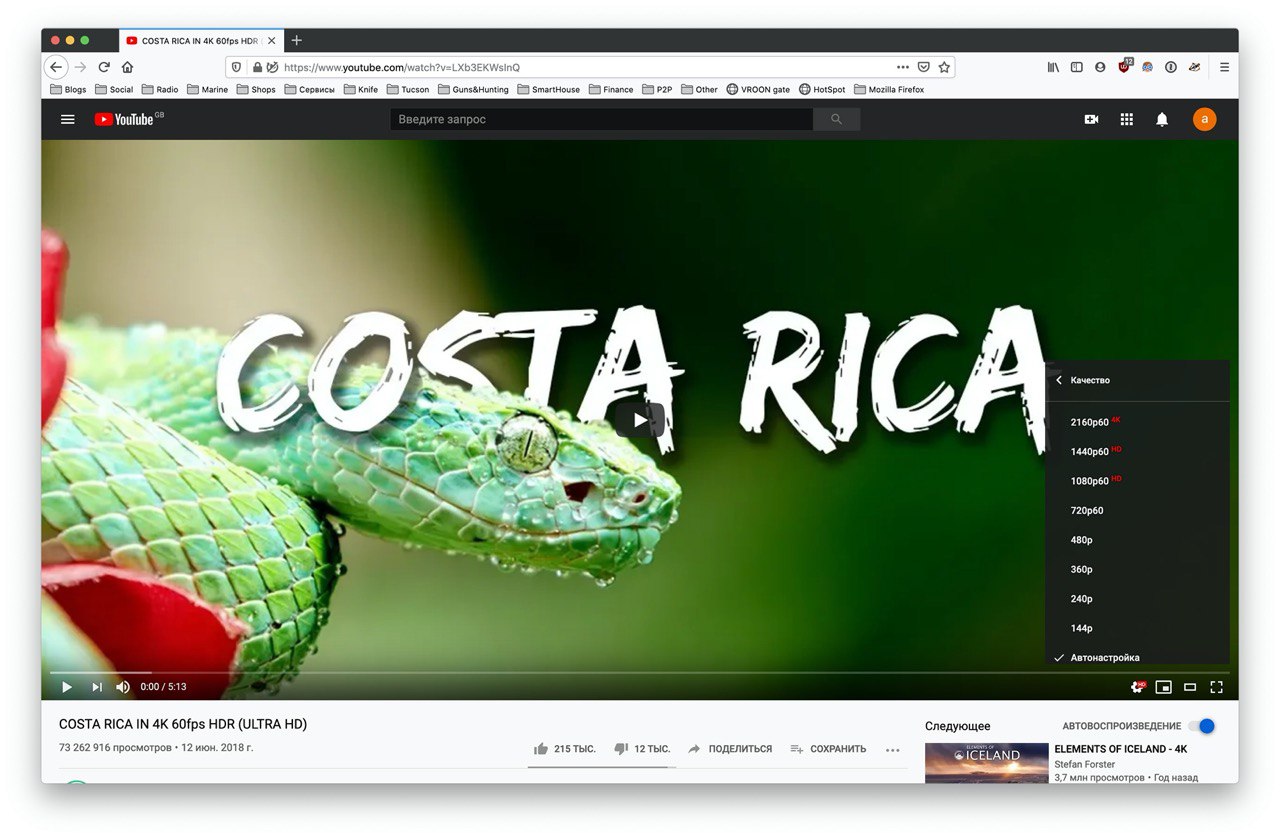Choose 1440p60 HD quality
1280x838 pixels.
point(1137,451)
